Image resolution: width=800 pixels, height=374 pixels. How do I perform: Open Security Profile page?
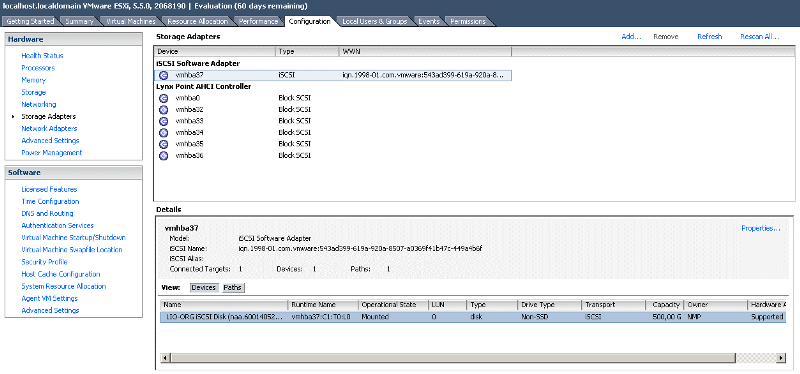pyautogui.click(x=44, y=262)
